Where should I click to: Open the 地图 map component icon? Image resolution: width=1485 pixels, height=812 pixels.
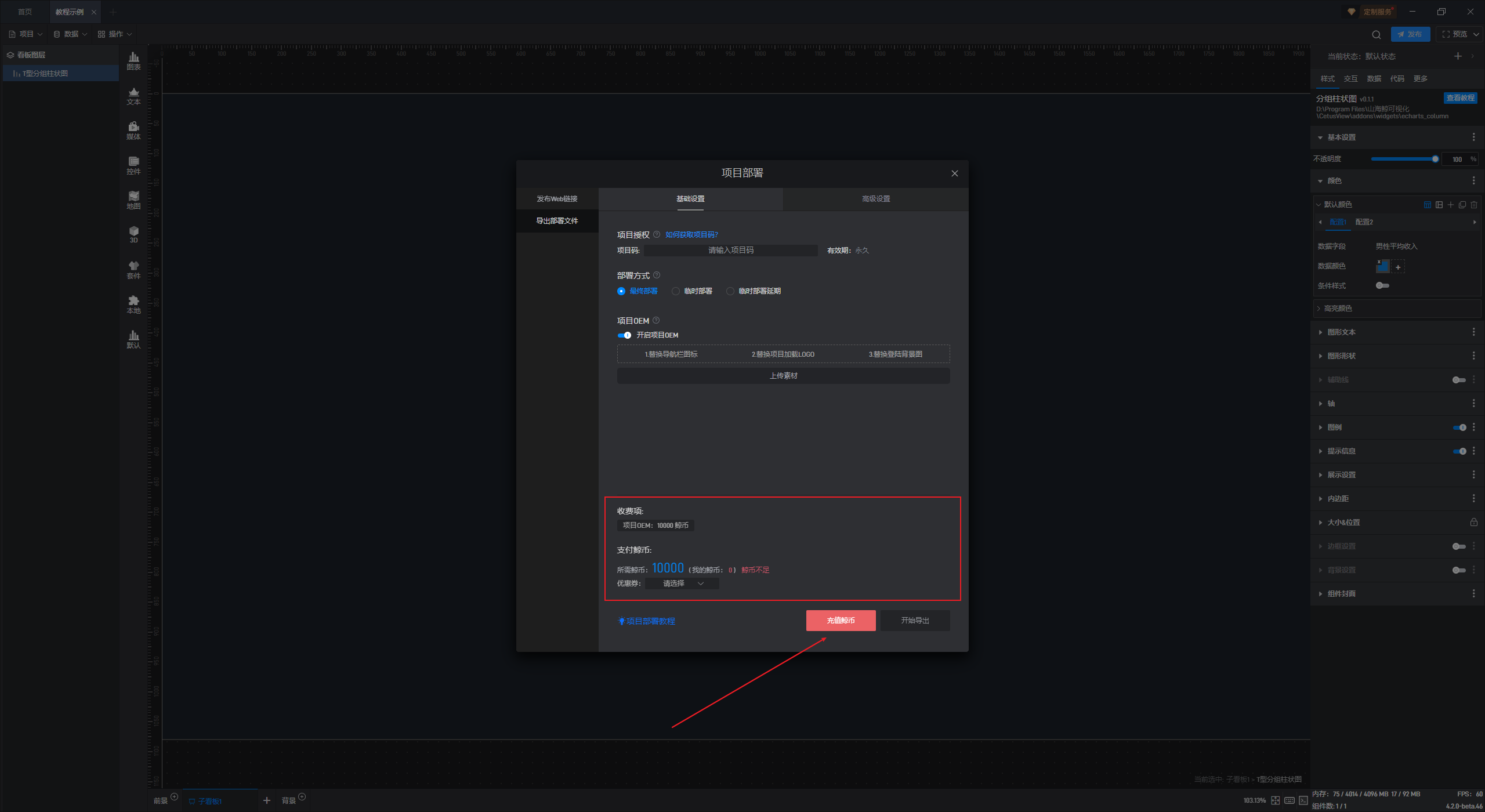click(x=133, y=199)
